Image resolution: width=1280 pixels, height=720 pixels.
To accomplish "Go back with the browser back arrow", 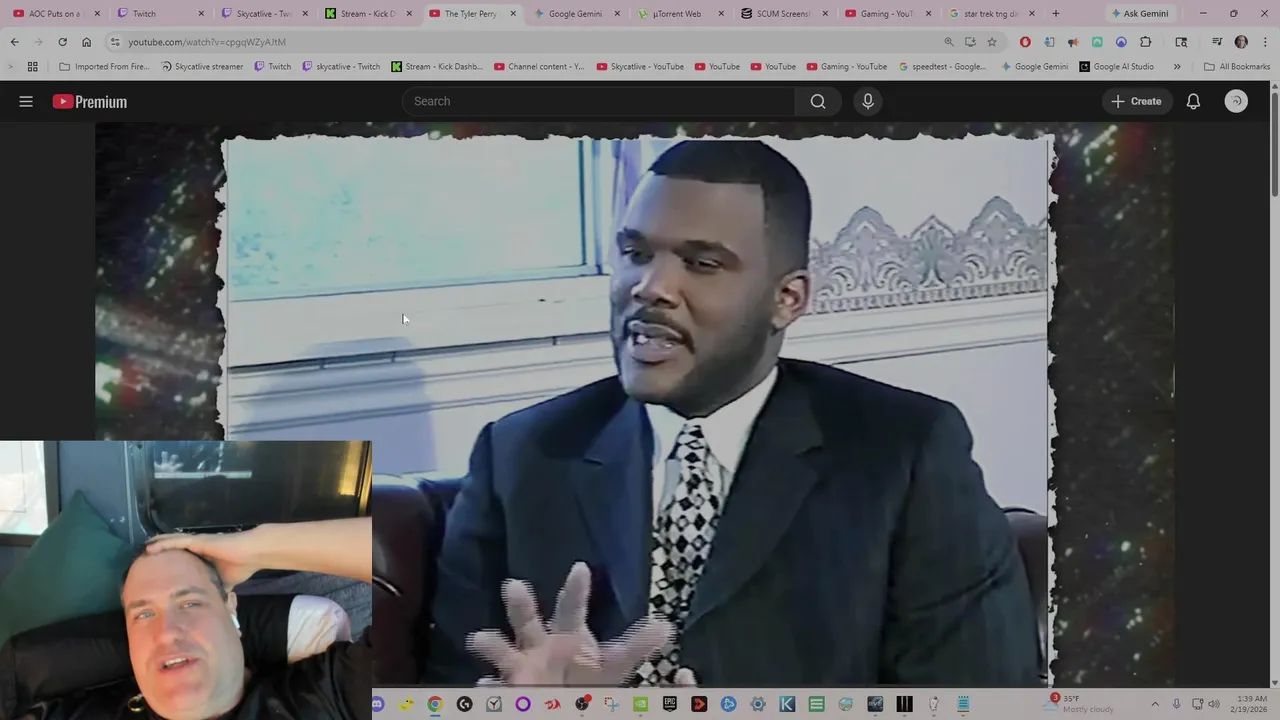I will click(14, 42).
